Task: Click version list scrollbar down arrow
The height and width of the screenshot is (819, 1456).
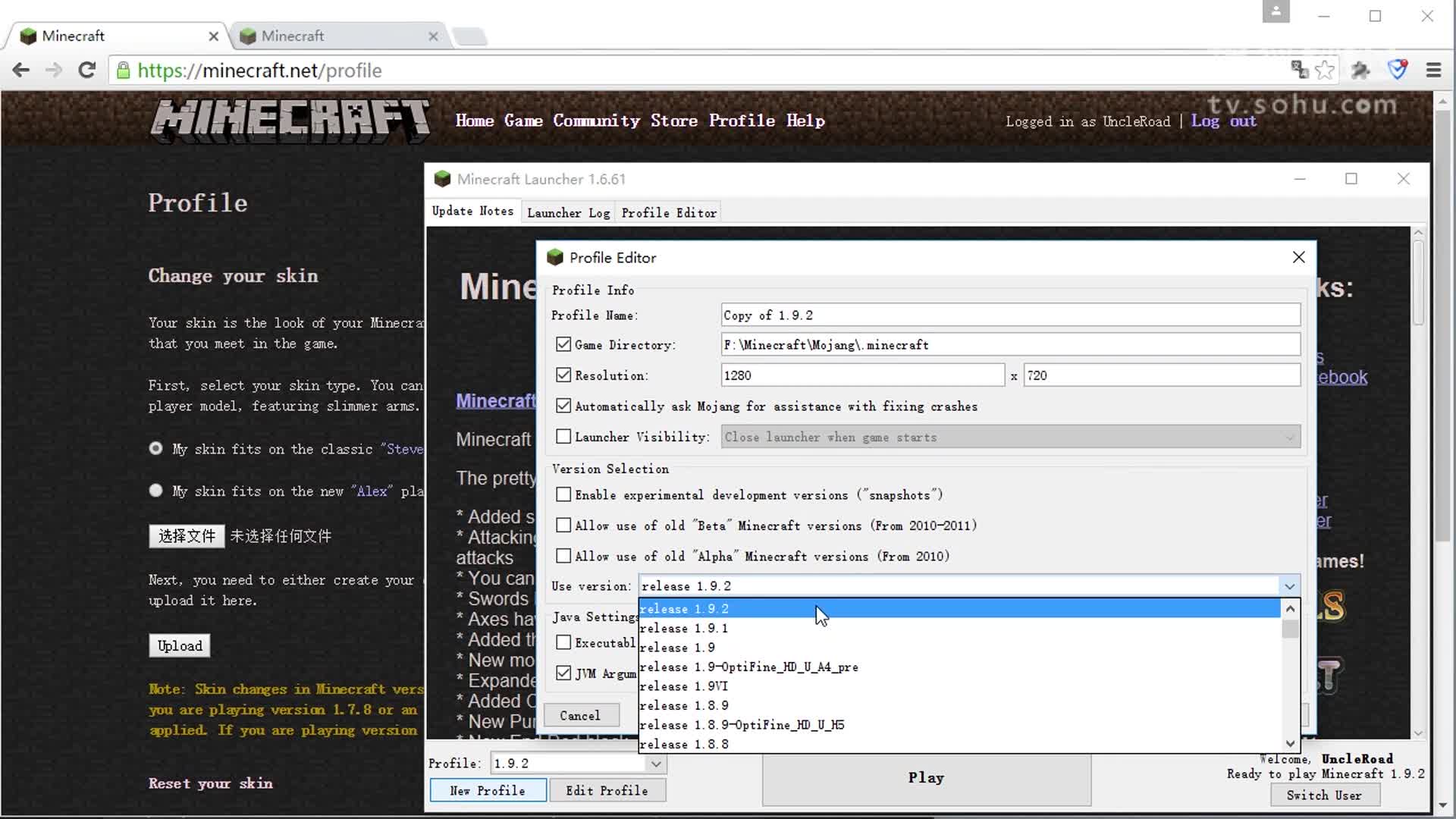Action: tap(1290, 743)
